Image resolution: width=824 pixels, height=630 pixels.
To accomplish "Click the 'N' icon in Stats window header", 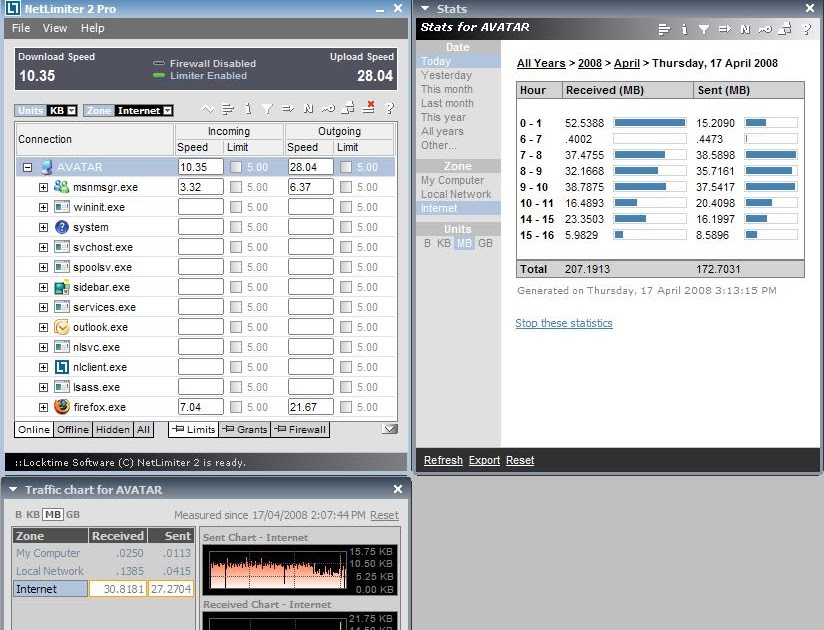I will coord(745,29).
